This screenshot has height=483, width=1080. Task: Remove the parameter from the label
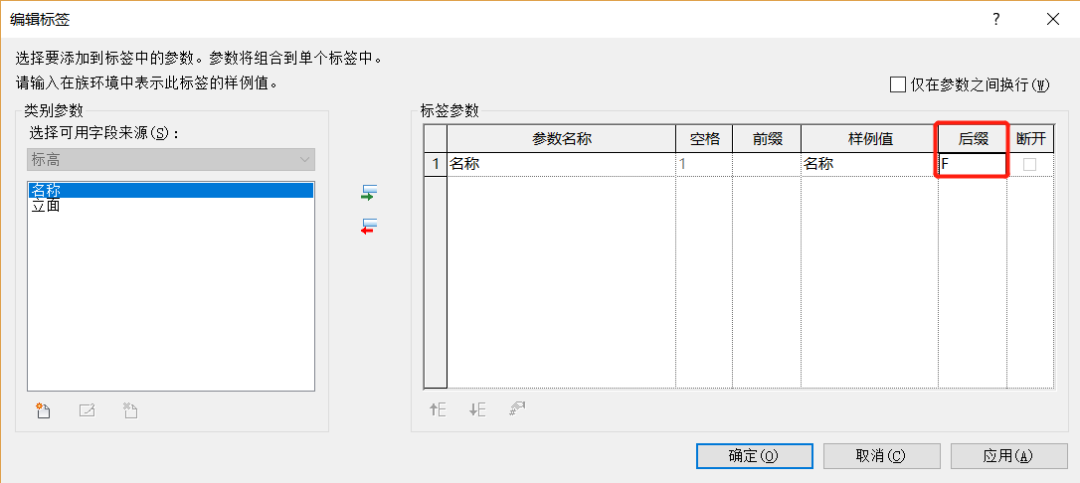[x=371, y=226]
